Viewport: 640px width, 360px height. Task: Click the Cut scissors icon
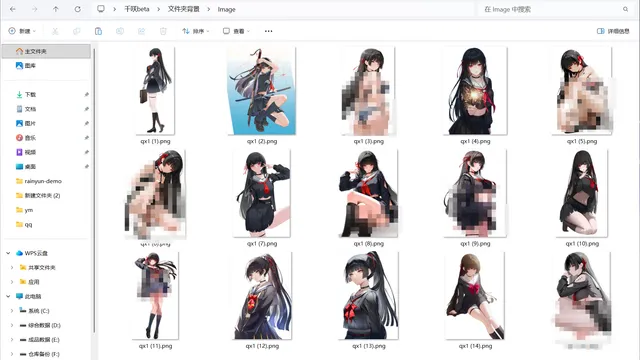coord(55,31)
